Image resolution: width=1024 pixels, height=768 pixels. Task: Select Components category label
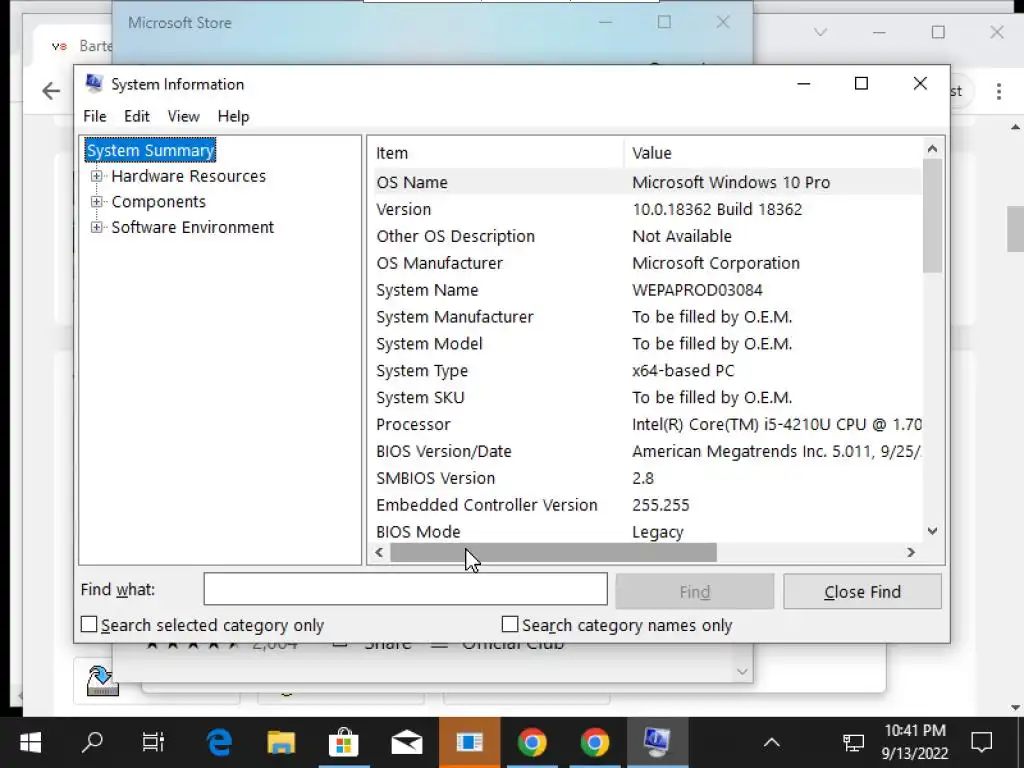159,202
